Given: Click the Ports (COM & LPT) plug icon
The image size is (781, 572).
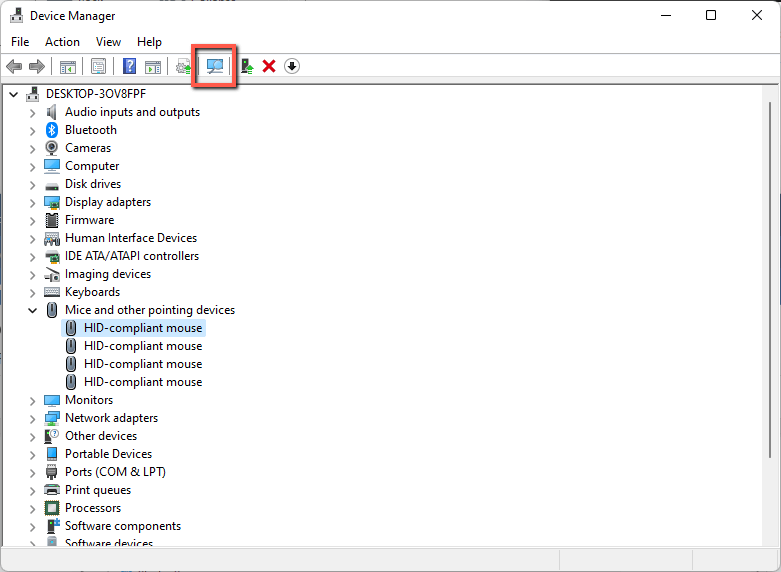Looking at the screenshot, I should (x=52, y=472).
